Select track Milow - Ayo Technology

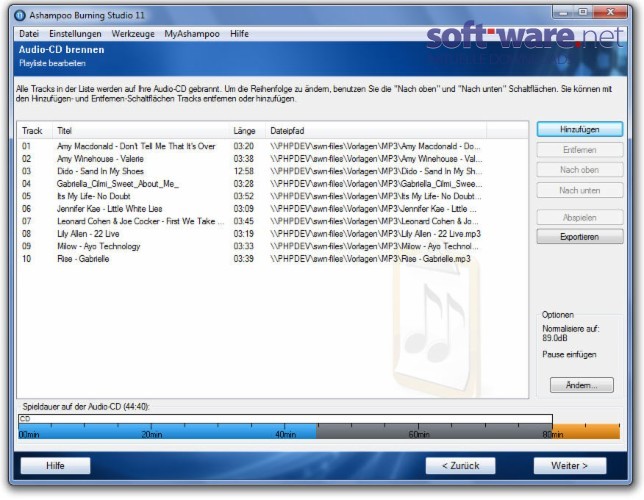[x=99, y=247]
